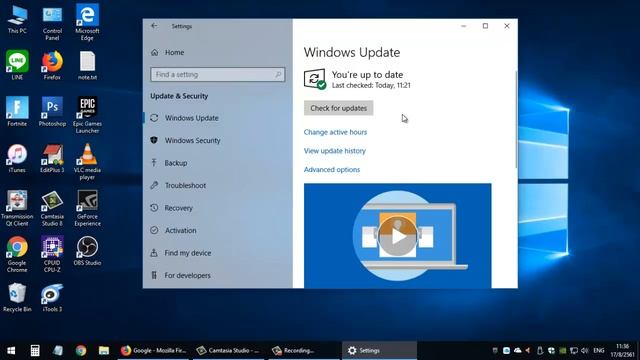Open Control Panel desktop icon
Viewport: 640px width, 360px height.
(52, 23)
